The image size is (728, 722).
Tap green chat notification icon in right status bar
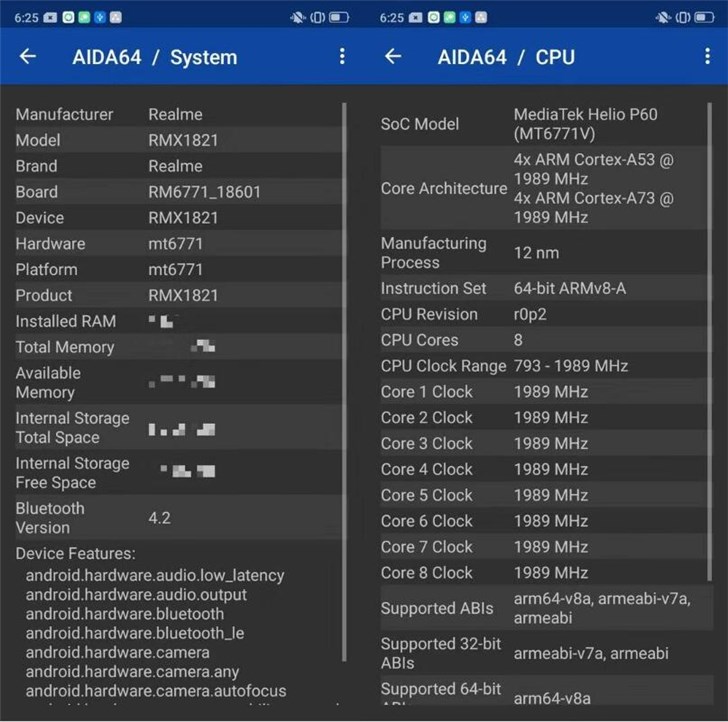[449, 18]
